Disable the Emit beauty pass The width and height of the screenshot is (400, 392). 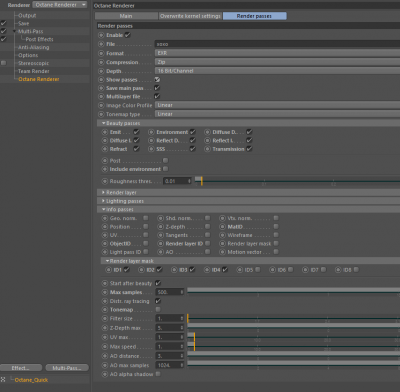coord(136,132)
